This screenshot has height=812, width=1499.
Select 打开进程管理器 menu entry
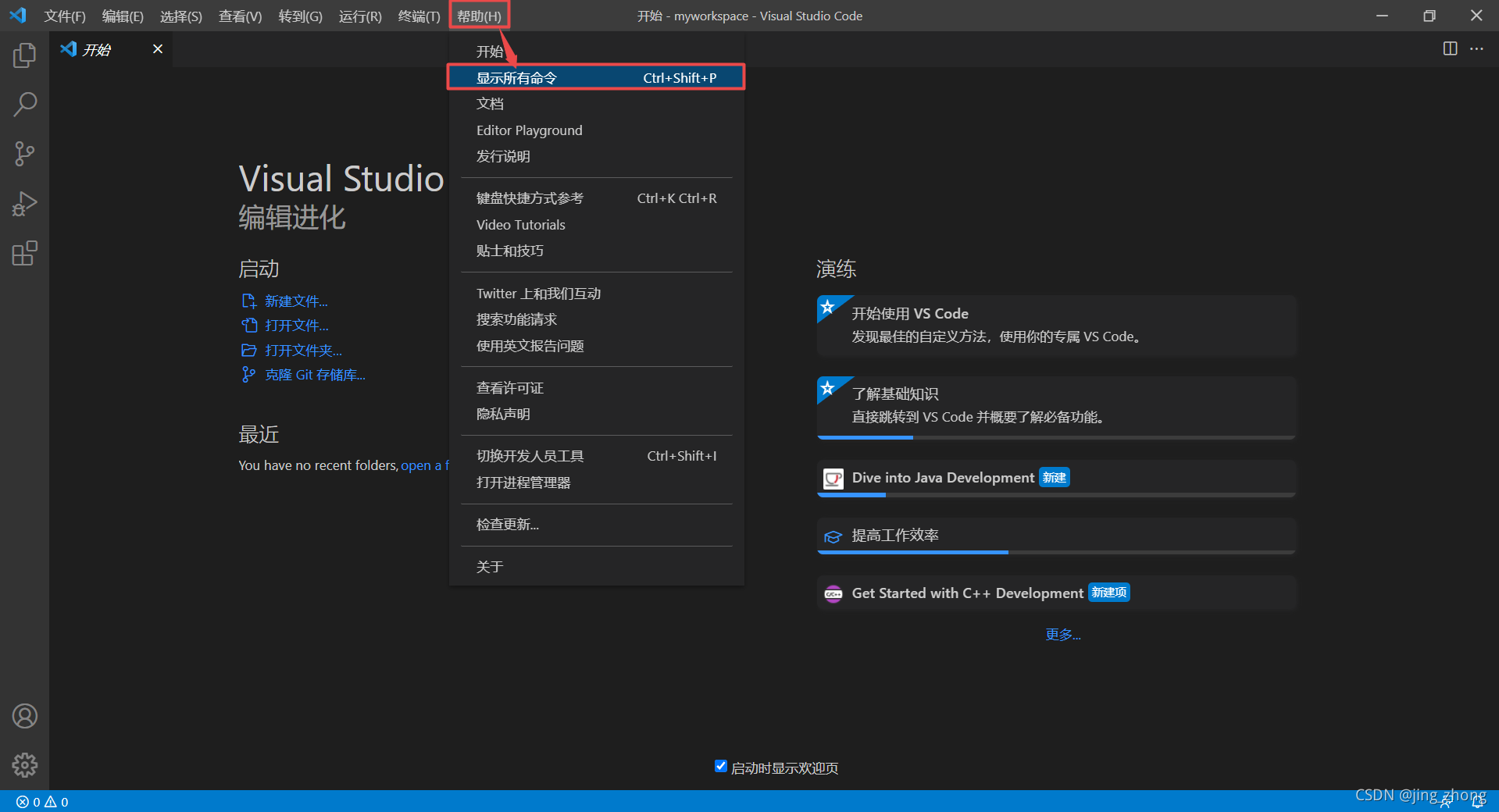coord(597,483)
